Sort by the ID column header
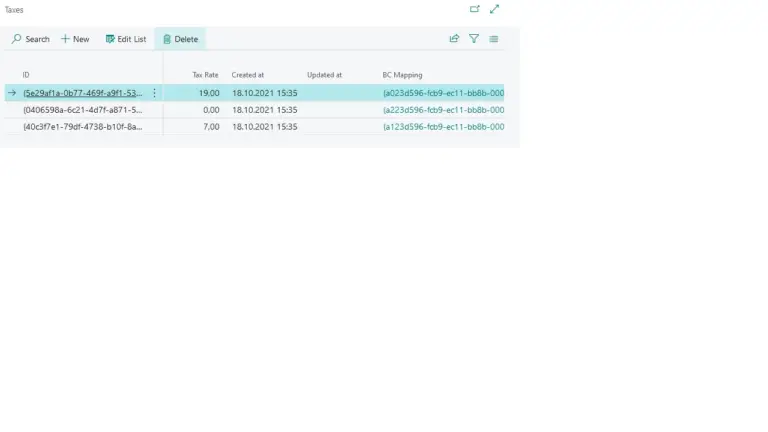768x432 pixels. [26, 75]
